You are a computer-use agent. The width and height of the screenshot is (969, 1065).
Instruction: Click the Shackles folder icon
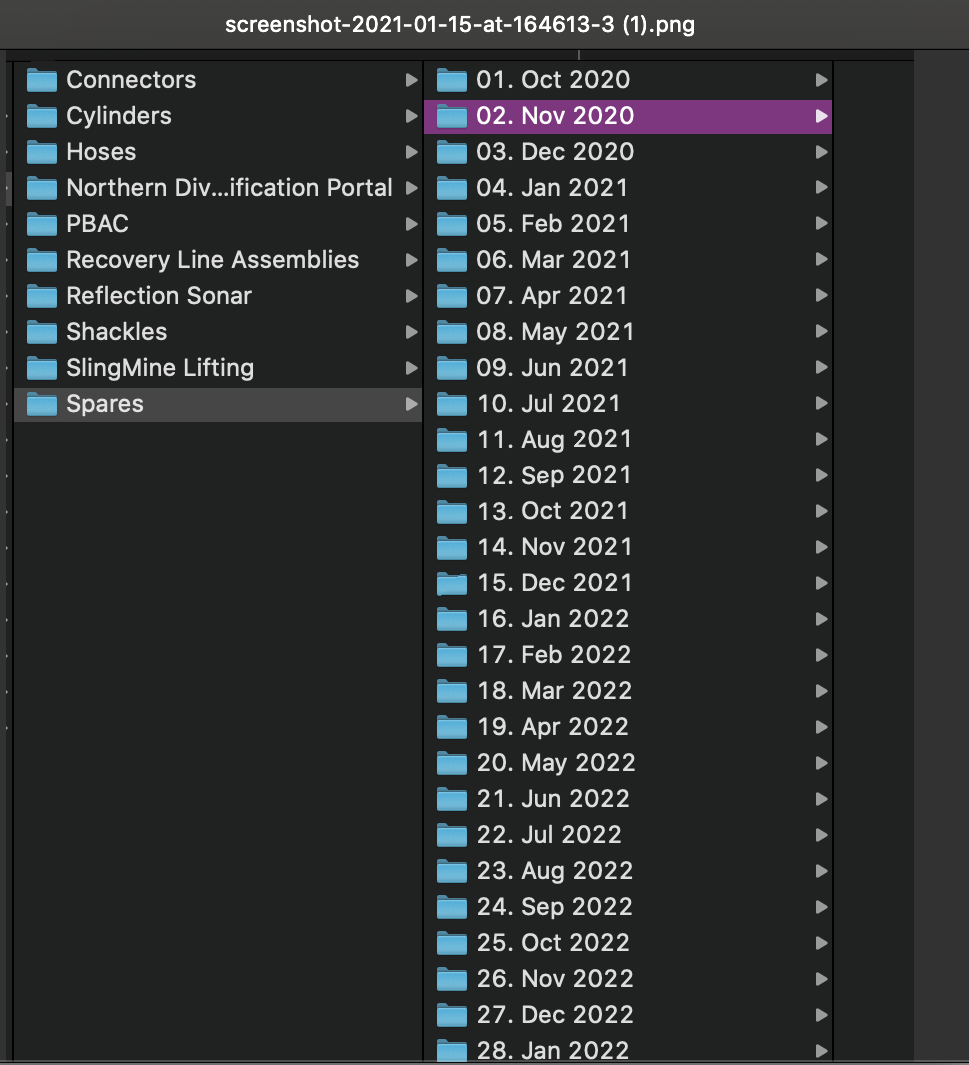coord(42,332)
